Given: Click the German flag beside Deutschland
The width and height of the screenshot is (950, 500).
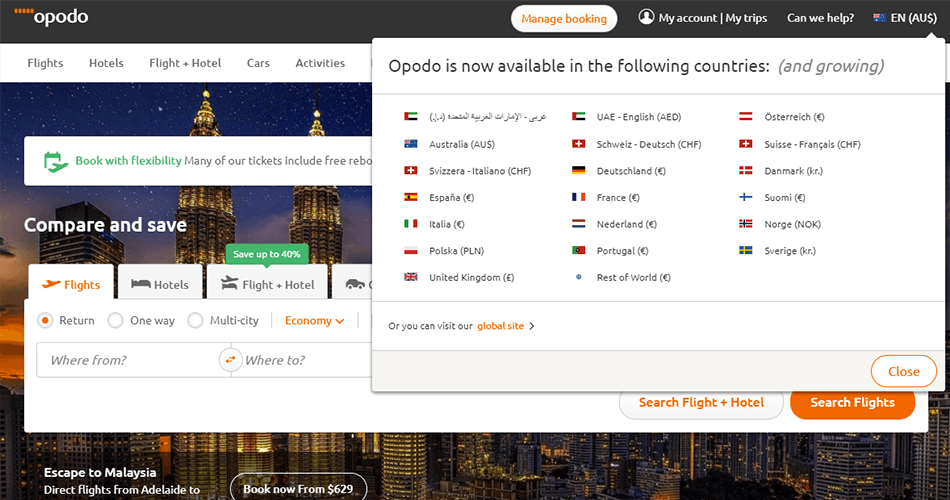Looking at the screenshot, I should 579,170.
